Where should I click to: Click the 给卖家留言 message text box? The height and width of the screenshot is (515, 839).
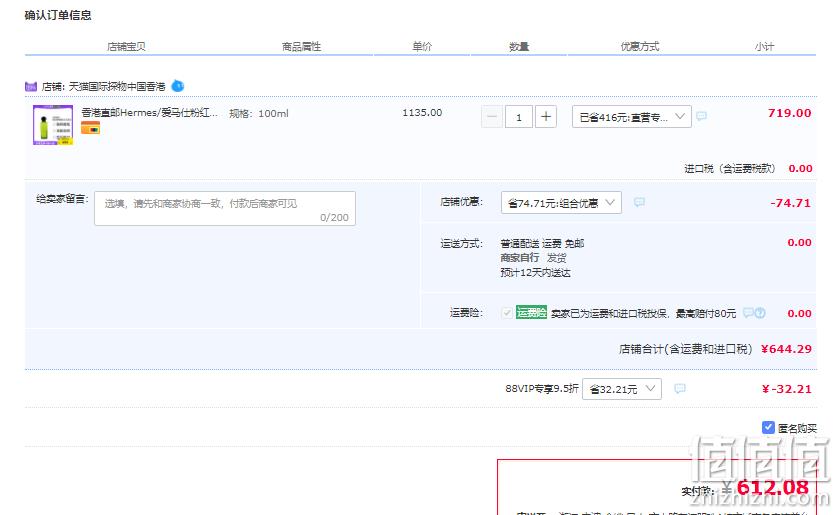225,208
